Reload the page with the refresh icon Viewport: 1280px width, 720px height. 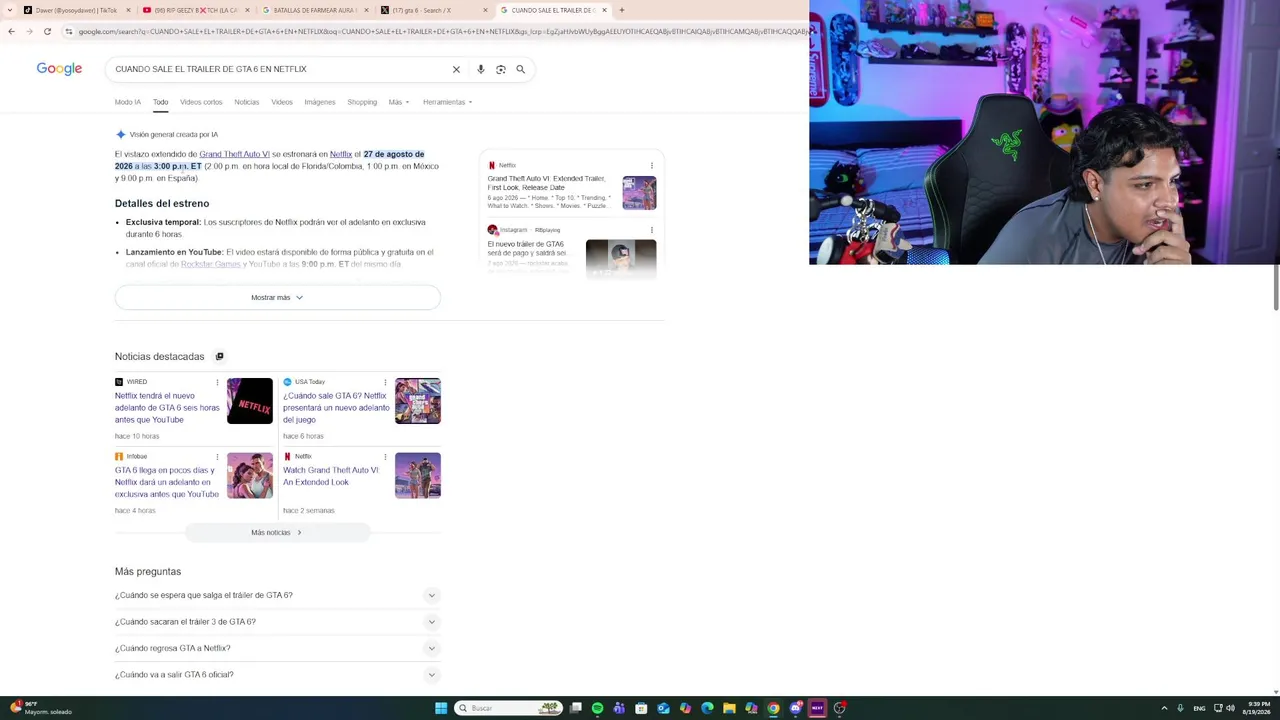[x=47, y=31]
